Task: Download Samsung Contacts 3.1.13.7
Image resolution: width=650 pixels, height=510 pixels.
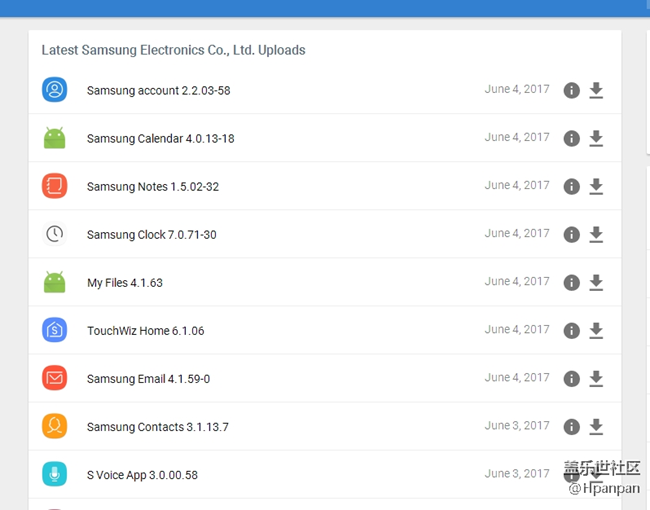Action: (596, 427)
